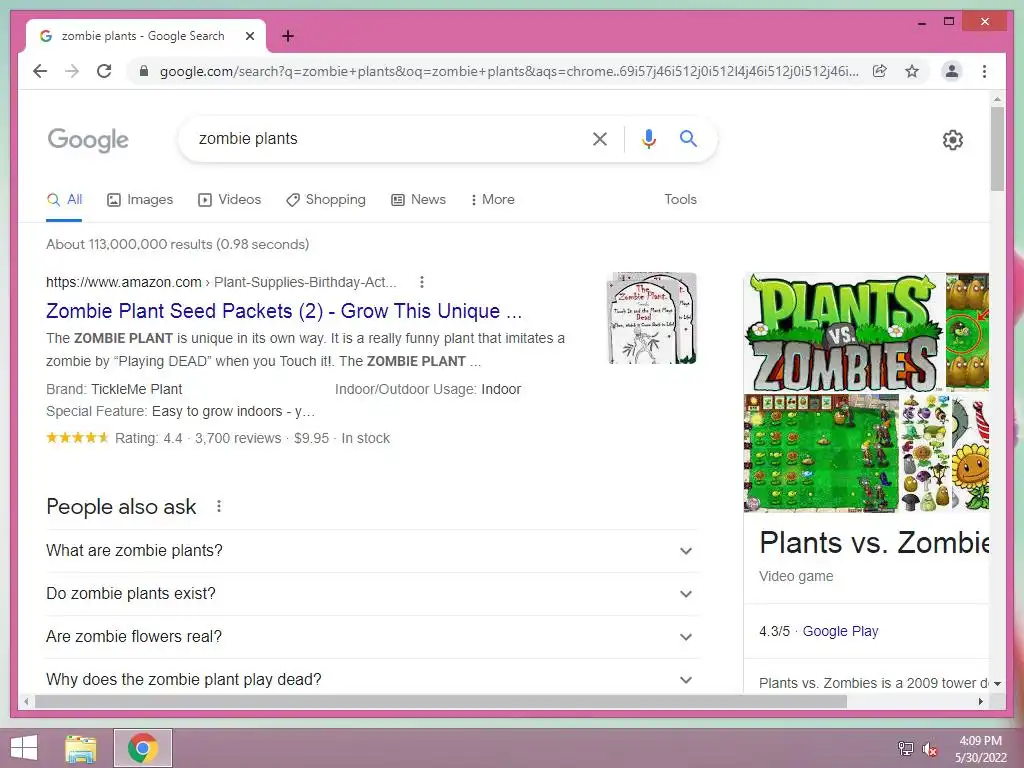Switch to the Images tab
The image size is (1024, 768).
(x=140, y=200)
